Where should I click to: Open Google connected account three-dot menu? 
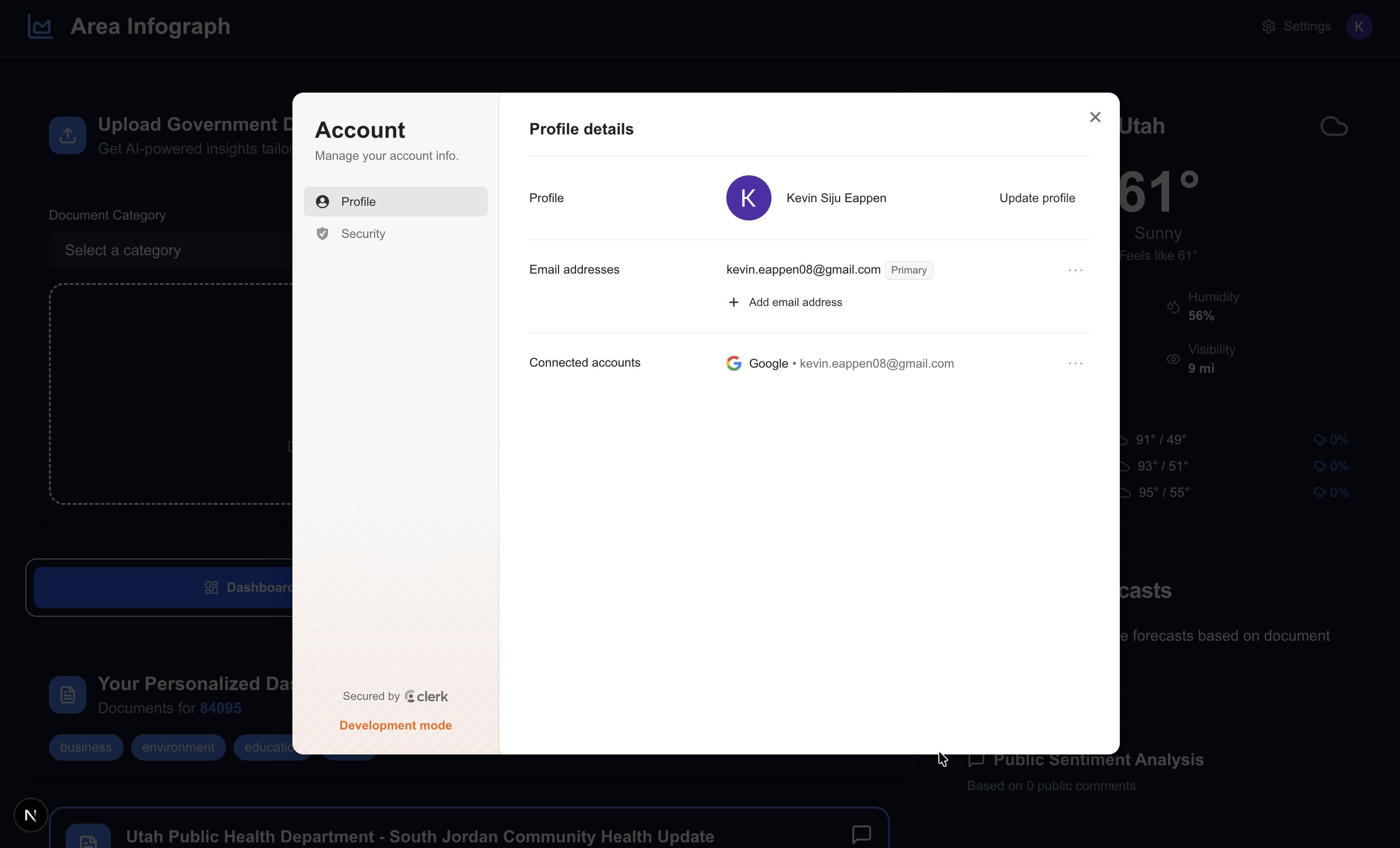[x=1075, y=363]
